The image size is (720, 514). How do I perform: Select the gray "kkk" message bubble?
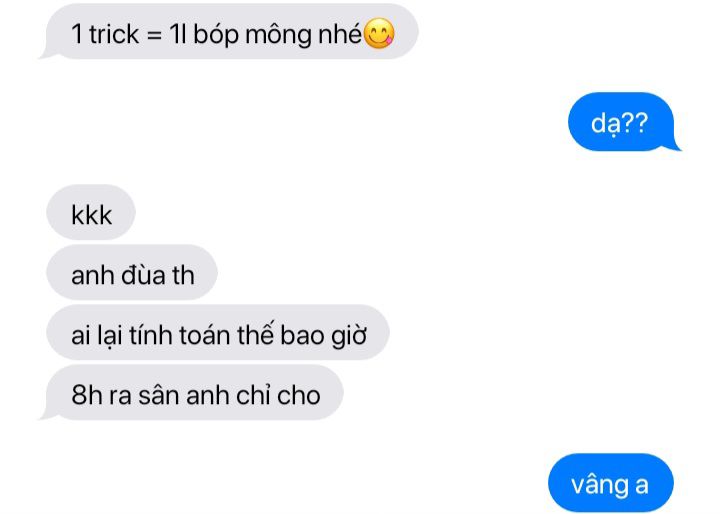point(91,213)
